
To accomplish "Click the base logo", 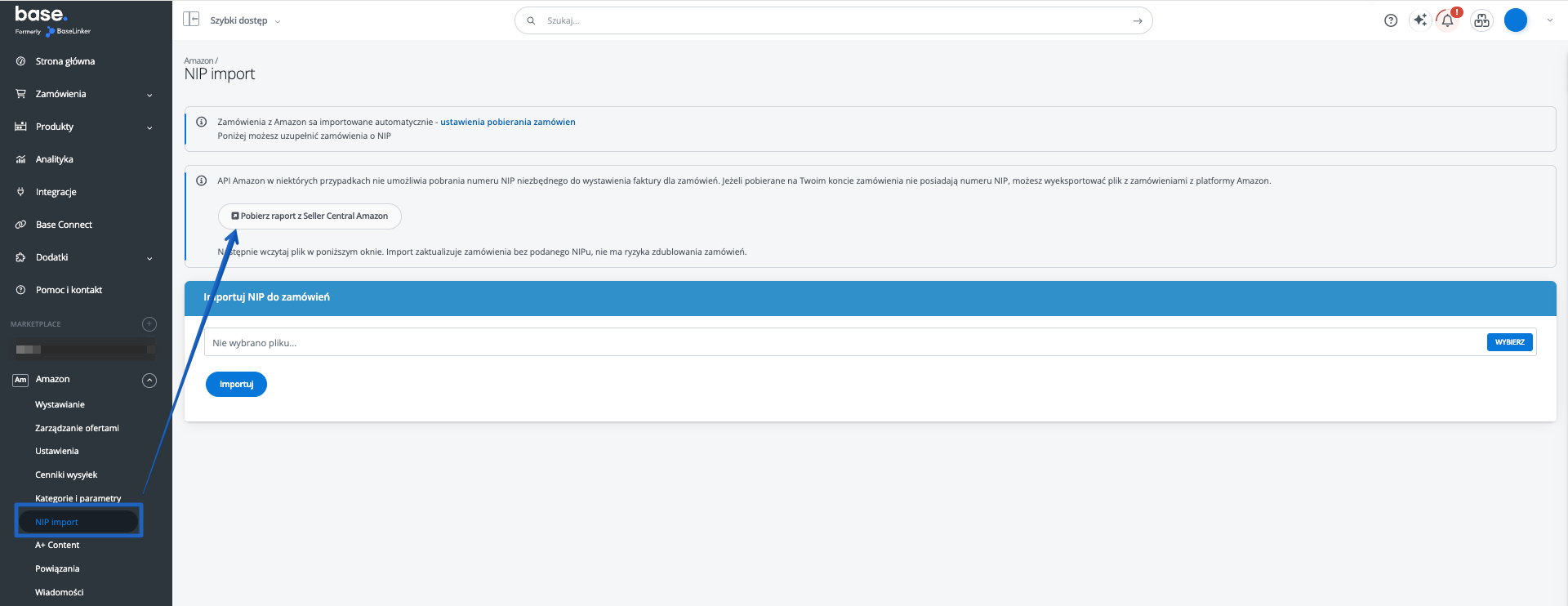I will (42, 15).
